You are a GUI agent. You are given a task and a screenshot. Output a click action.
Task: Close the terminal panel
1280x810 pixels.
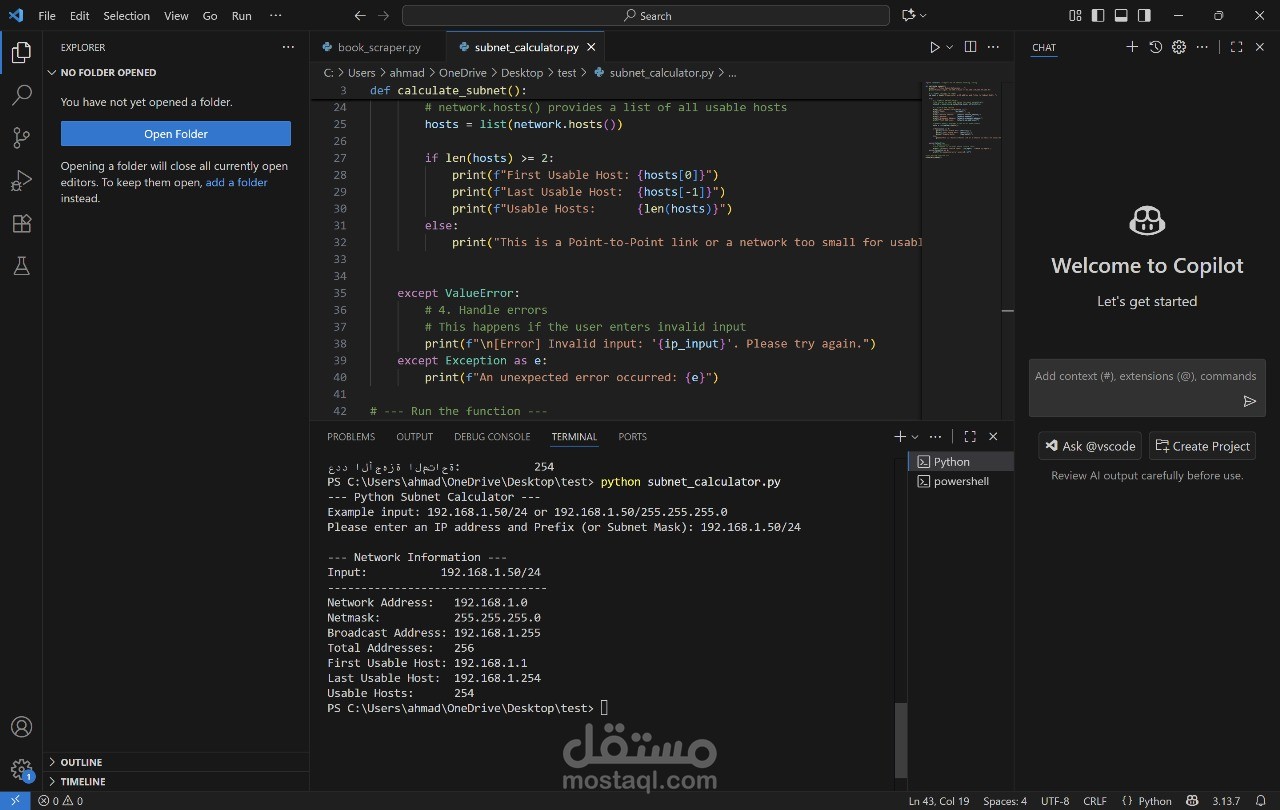pyautogui.click(x=993, y=436)
